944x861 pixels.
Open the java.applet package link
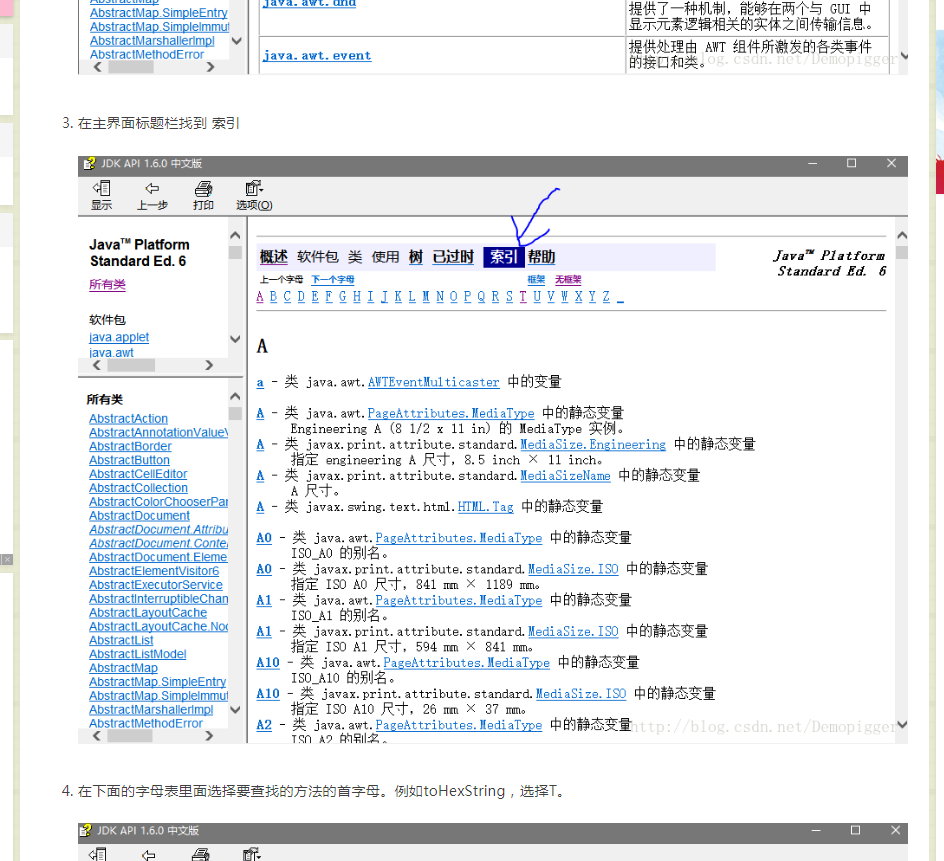click(x=119, y=337)
